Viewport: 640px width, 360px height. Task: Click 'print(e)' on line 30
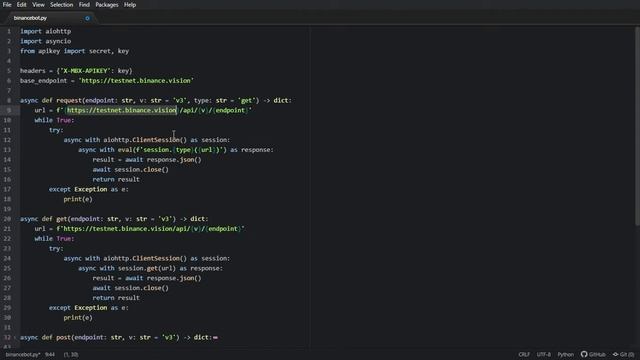pyautogui.click(x=78, y=318)
